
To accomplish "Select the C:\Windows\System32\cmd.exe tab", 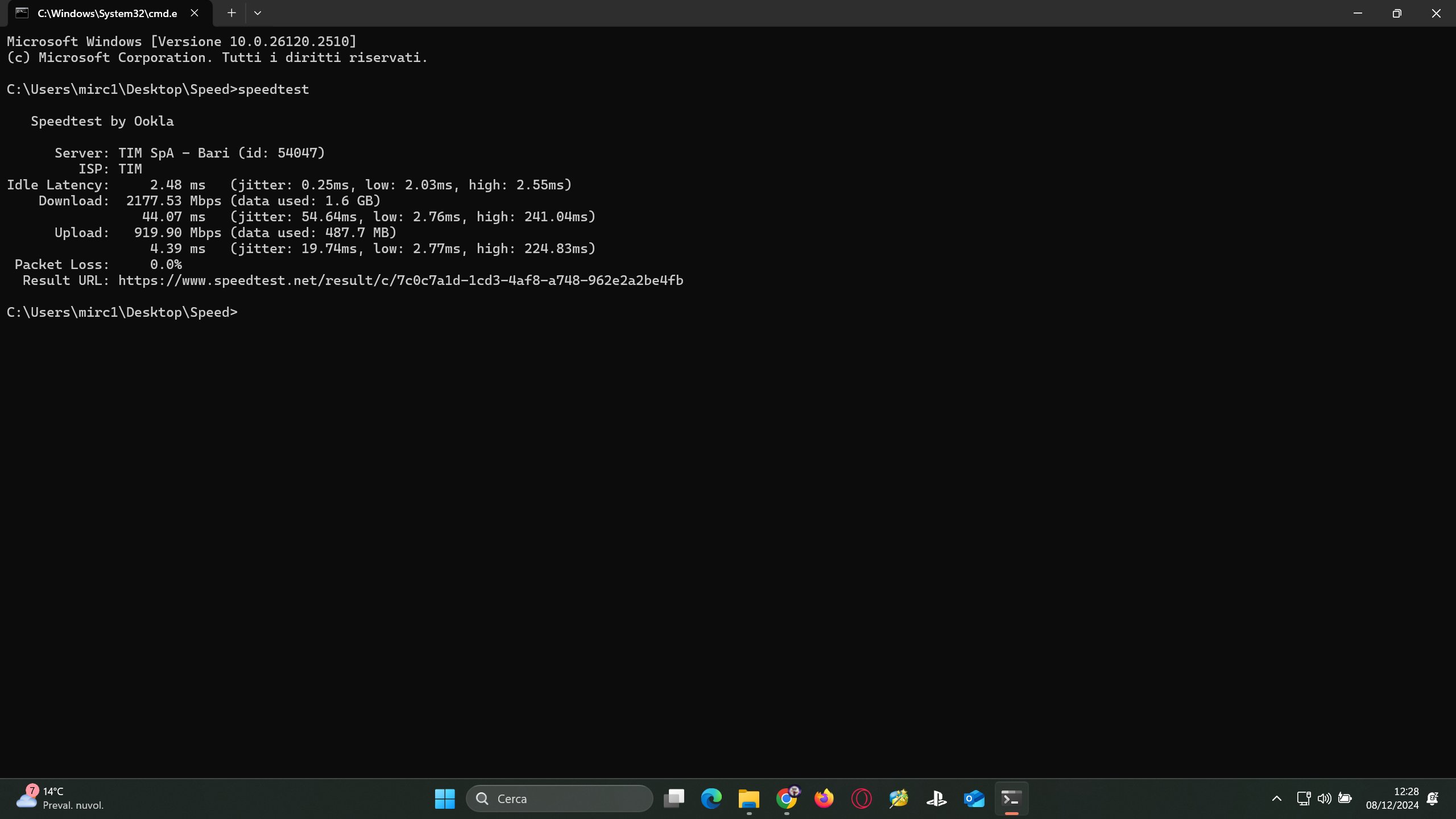I will point(107,13).
